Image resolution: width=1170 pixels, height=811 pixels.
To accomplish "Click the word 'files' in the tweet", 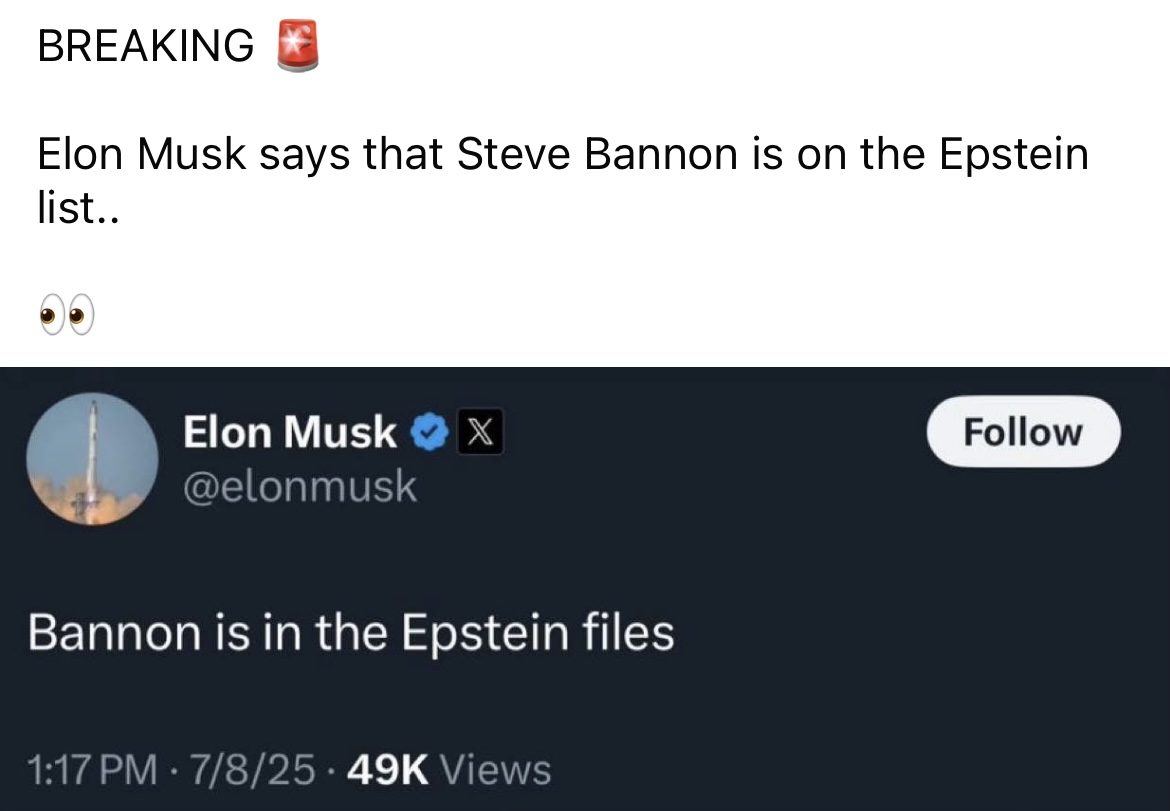I will click(628, 633).
